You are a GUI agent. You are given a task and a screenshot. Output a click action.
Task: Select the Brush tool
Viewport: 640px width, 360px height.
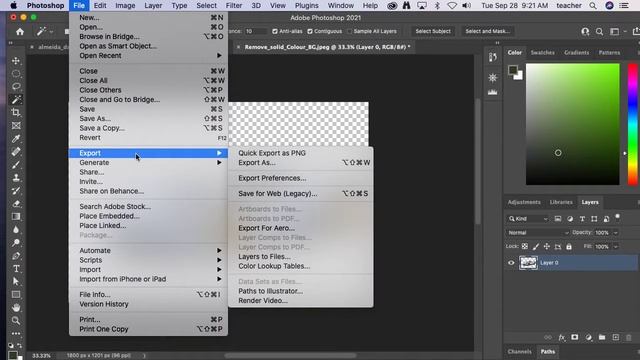[x=16, y=164]
